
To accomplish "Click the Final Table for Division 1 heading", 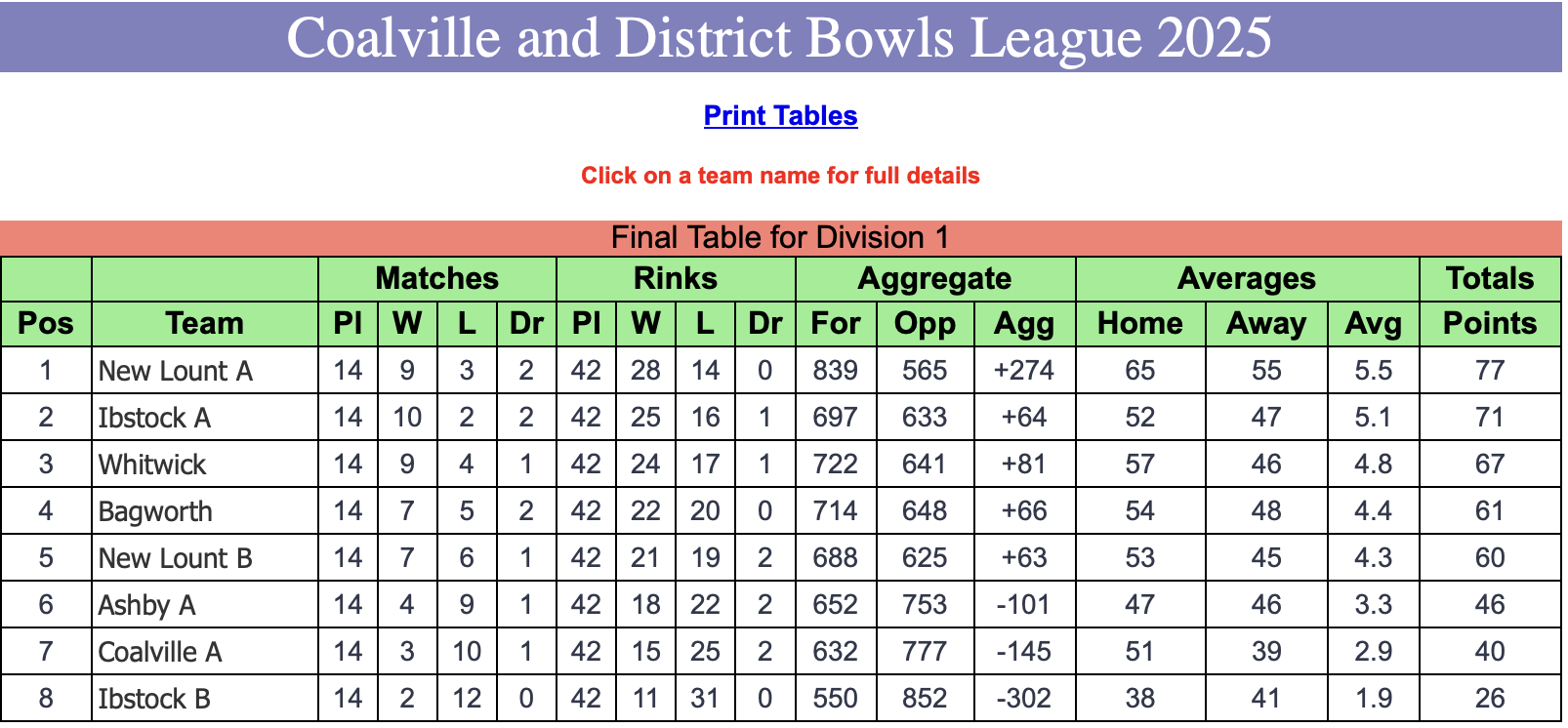I will pyautogui.click(x=780, y=237).
